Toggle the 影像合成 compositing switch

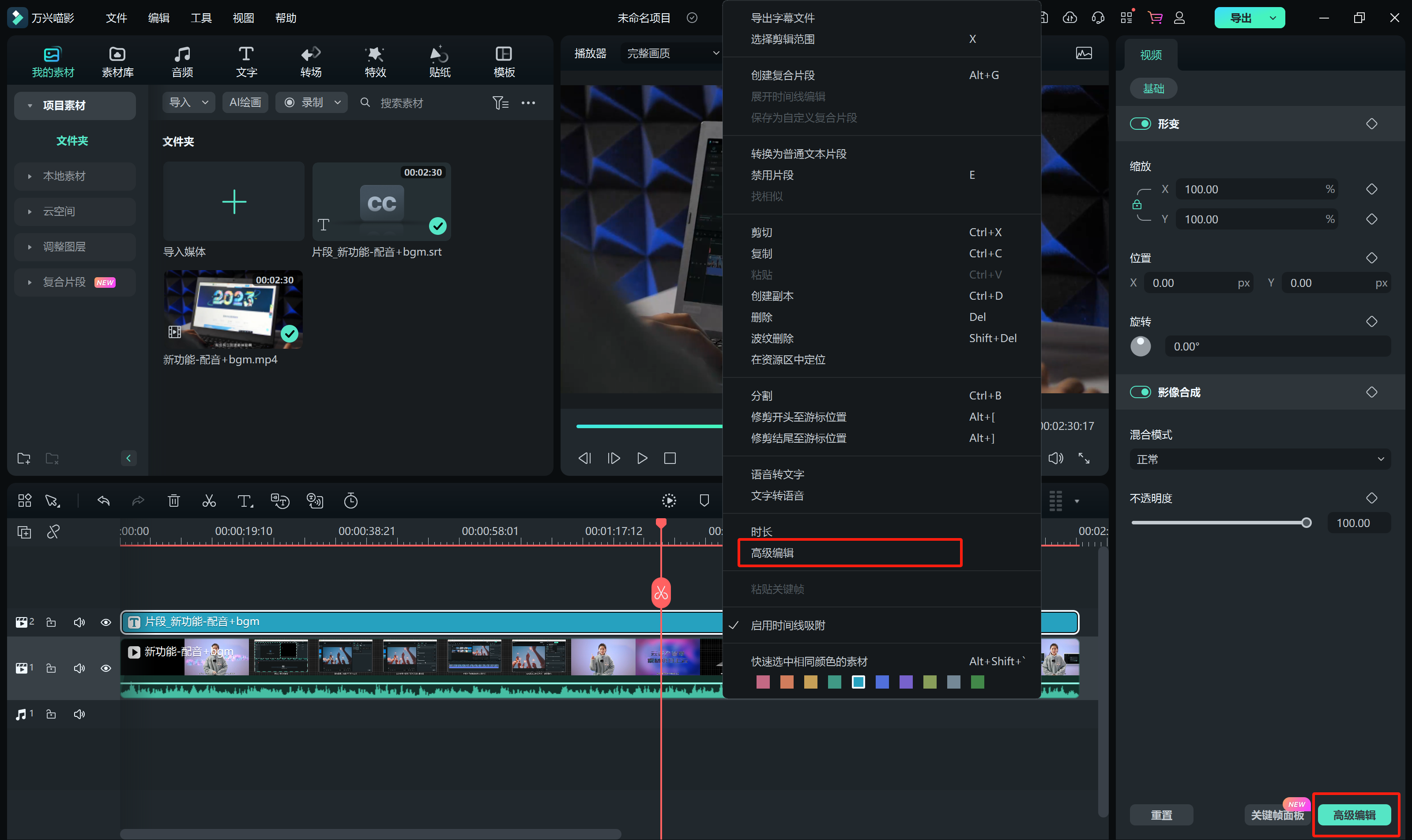[x=1141, y=392]
